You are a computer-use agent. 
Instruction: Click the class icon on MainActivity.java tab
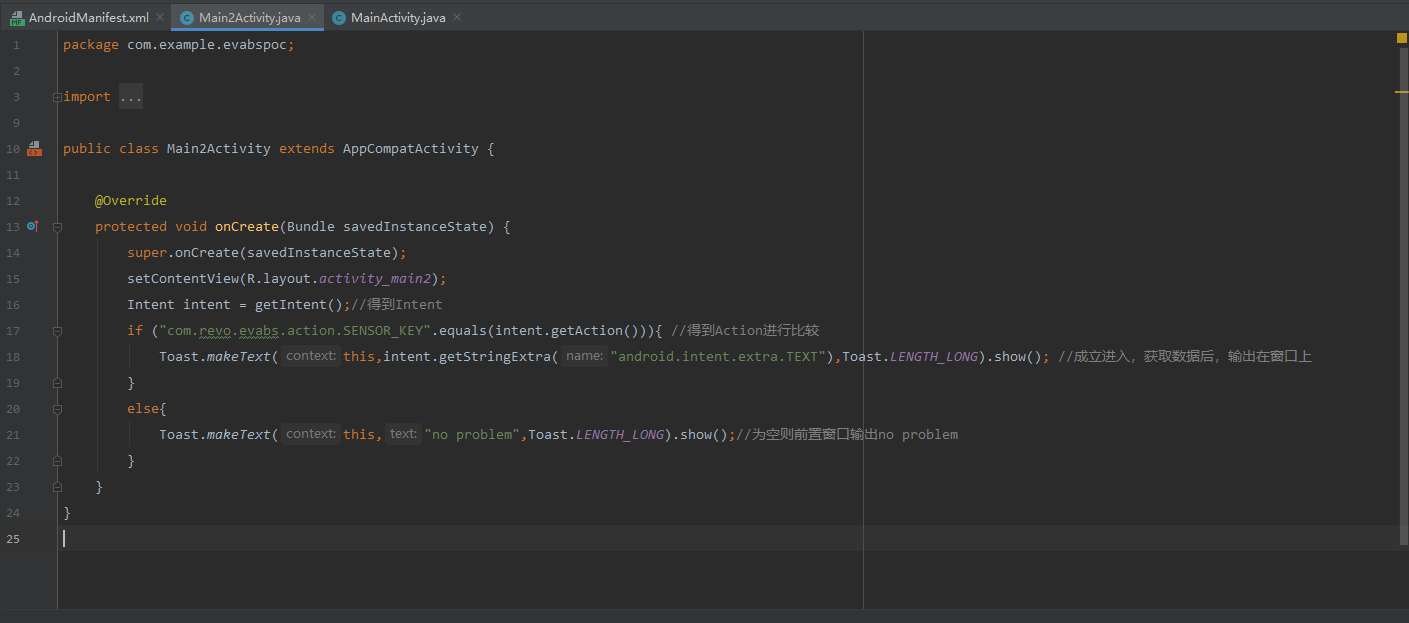click(339, 18)
